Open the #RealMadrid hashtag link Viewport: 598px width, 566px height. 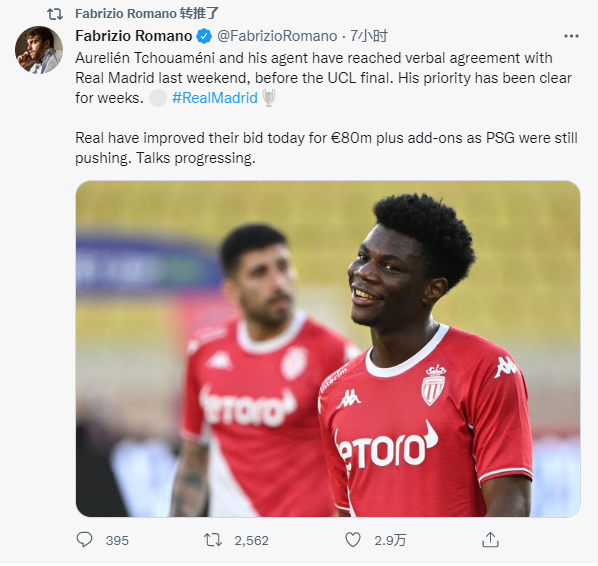(x=215, y=98)
